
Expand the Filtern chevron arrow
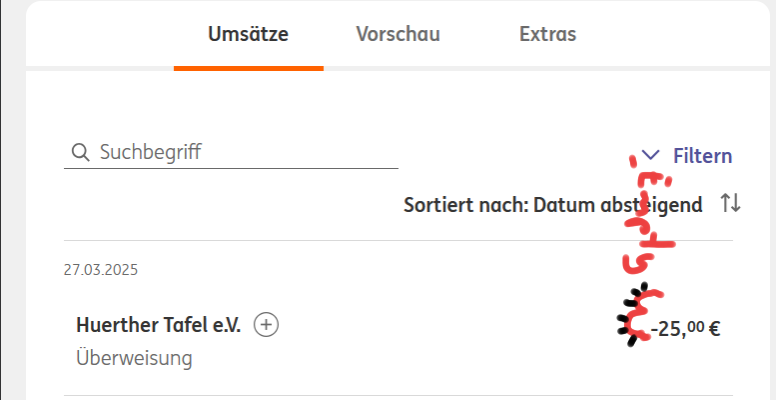[x=651, y=156]
